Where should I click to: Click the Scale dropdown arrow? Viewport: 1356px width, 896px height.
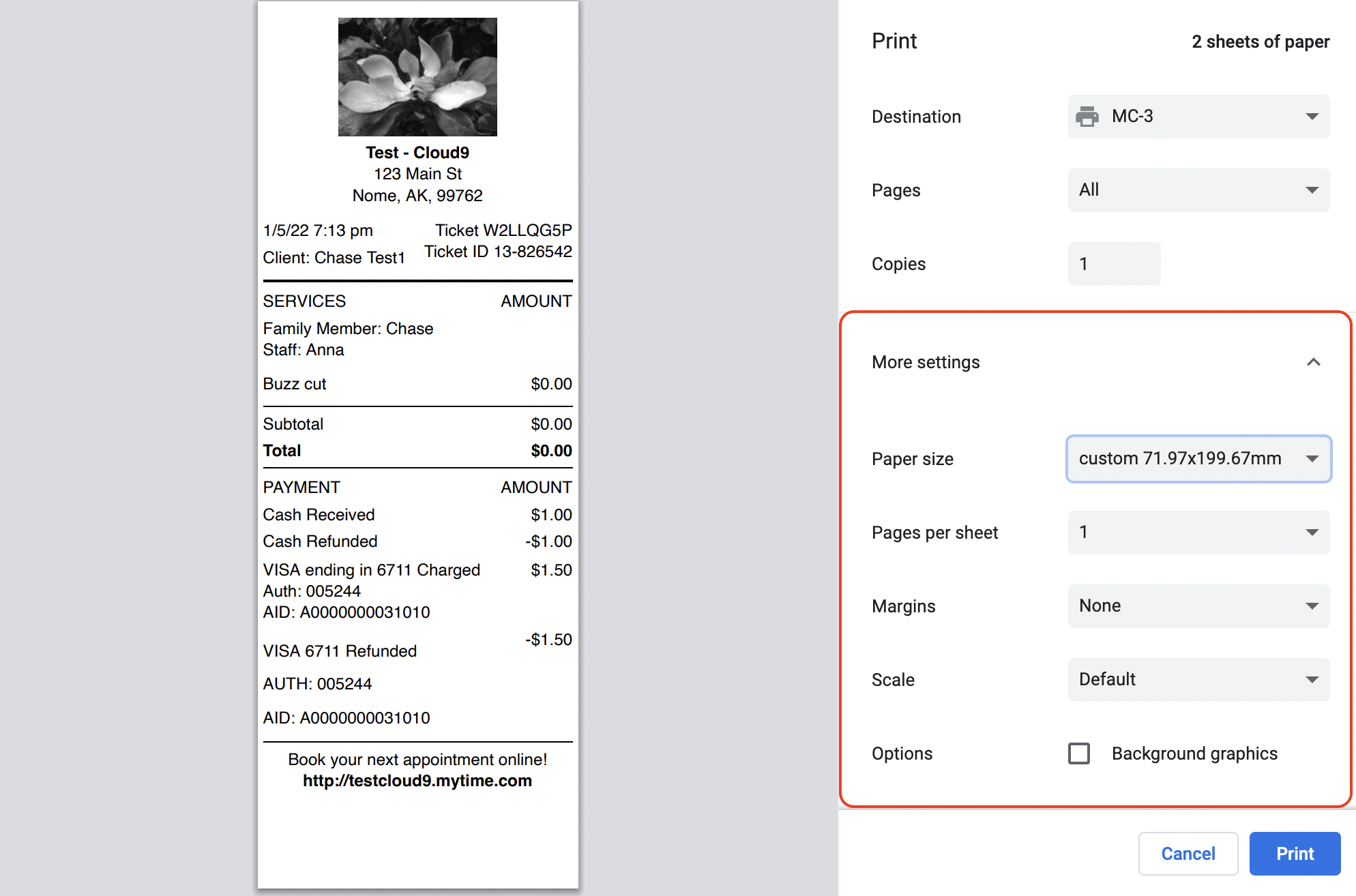pos(1312,680)
